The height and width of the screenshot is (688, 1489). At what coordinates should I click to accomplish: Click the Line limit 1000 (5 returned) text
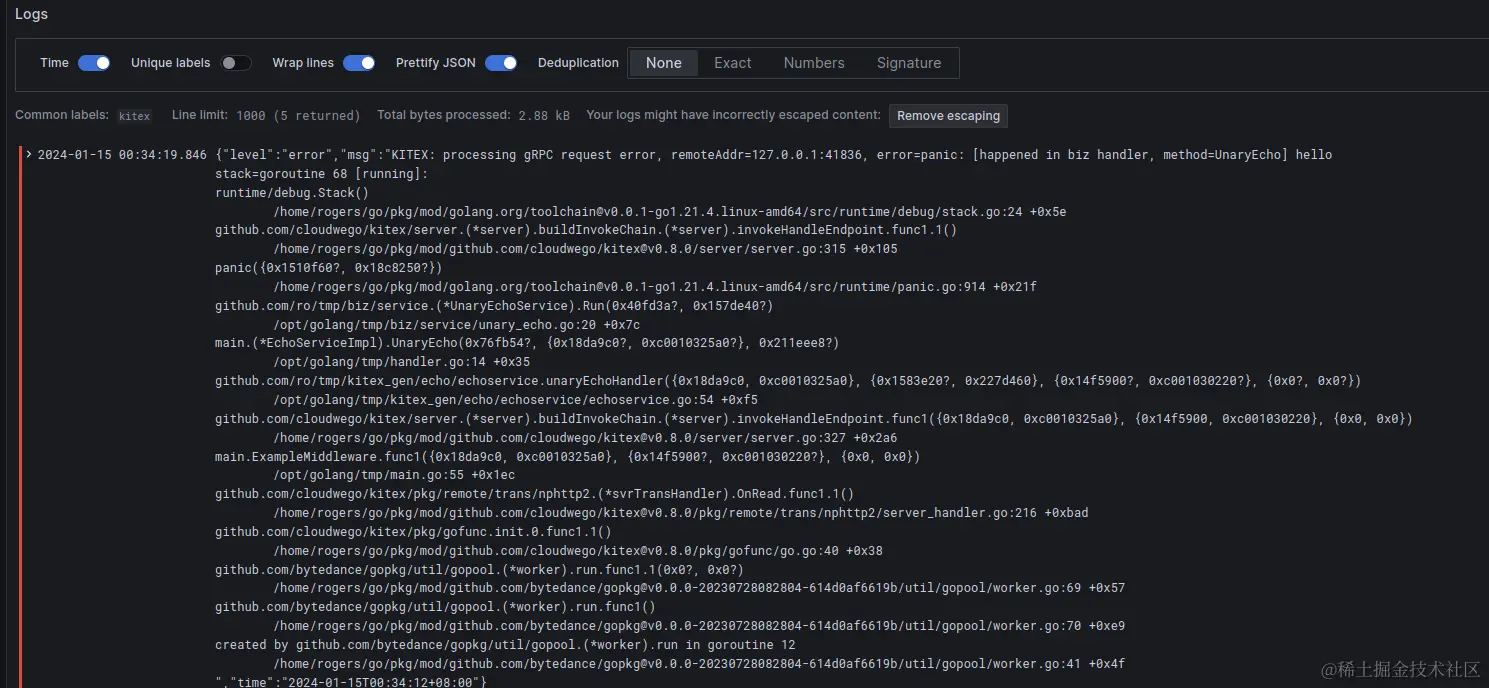coord(266,116)
